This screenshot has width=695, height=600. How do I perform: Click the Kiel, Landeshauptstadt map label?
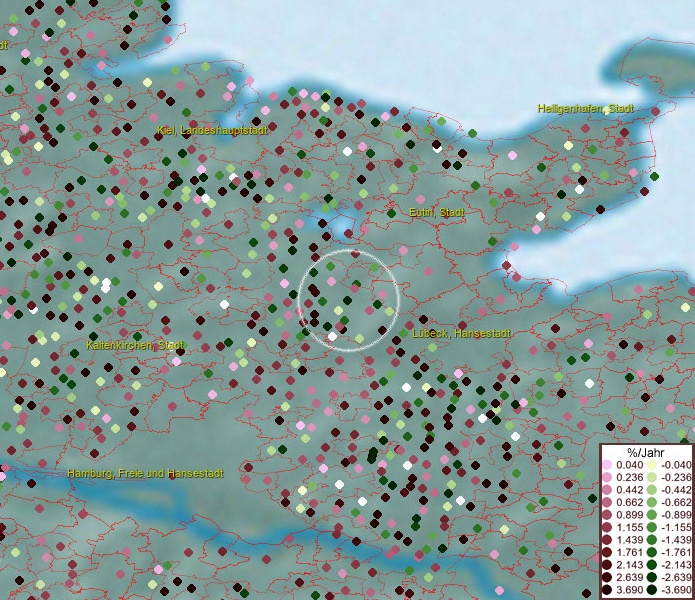pos(212,130)
